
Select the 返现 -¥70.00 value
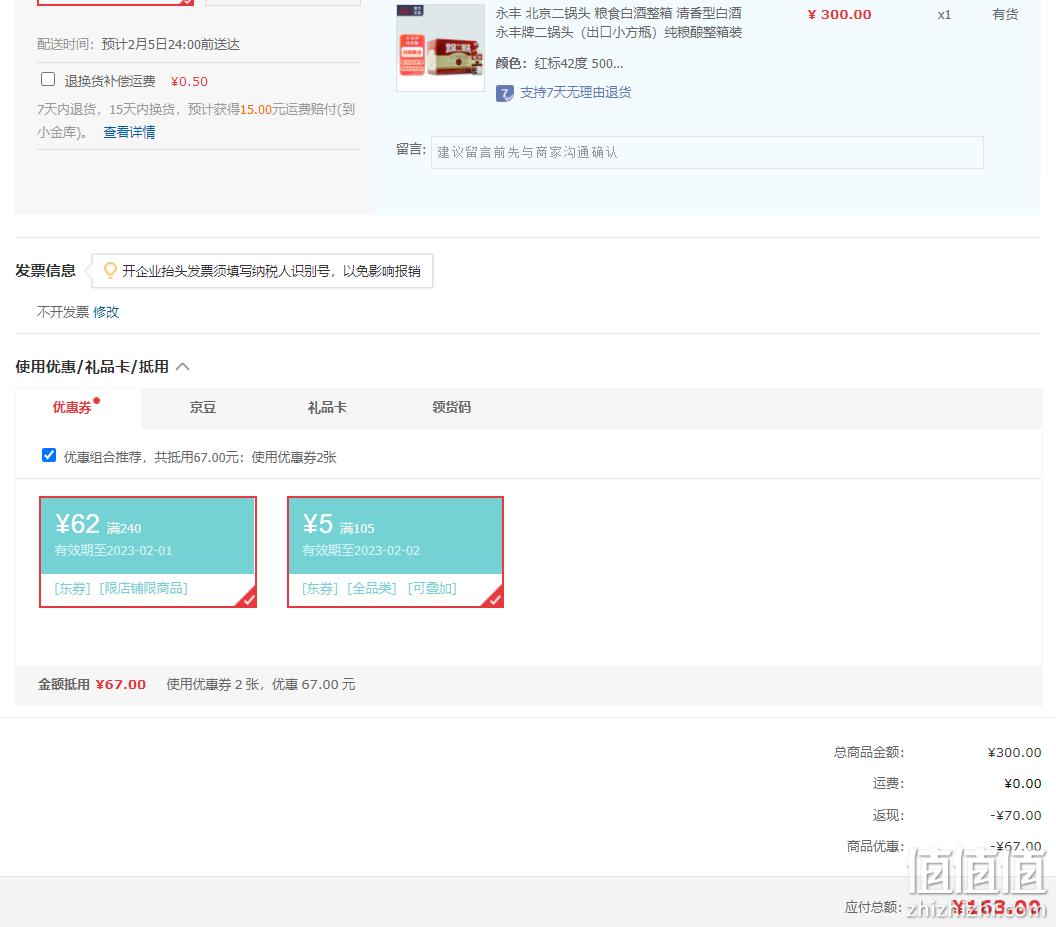(1016, 815)
